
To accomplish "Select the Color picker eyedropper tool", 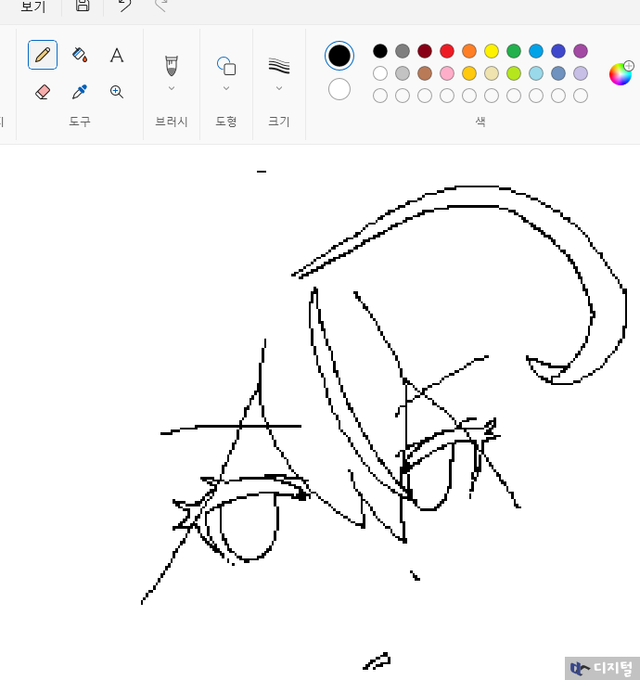I will pos(80,92).
